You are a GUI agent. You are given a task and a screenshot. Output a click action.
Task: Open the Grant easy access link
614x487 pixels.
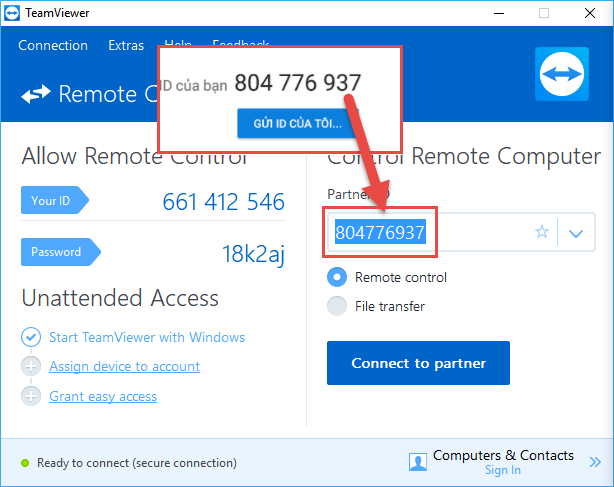[103, 396]
